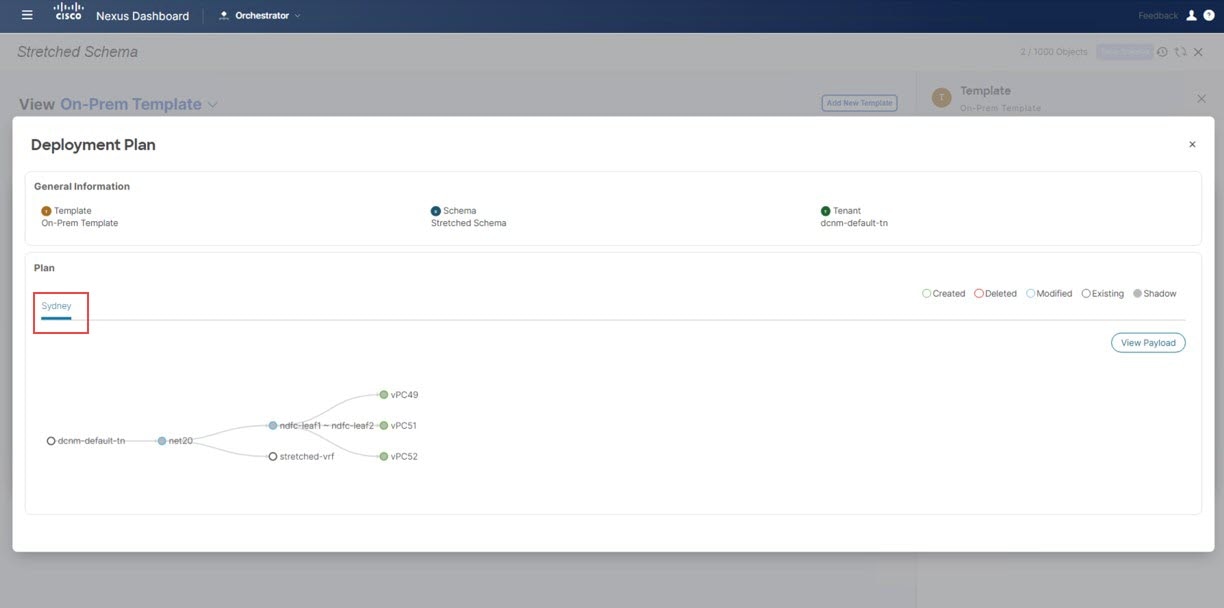The height and width of the screenshot is (608, 1224).
Task: Click the Tenant icon in General Information
Action: pyautogui.click(x=825, y=211)
